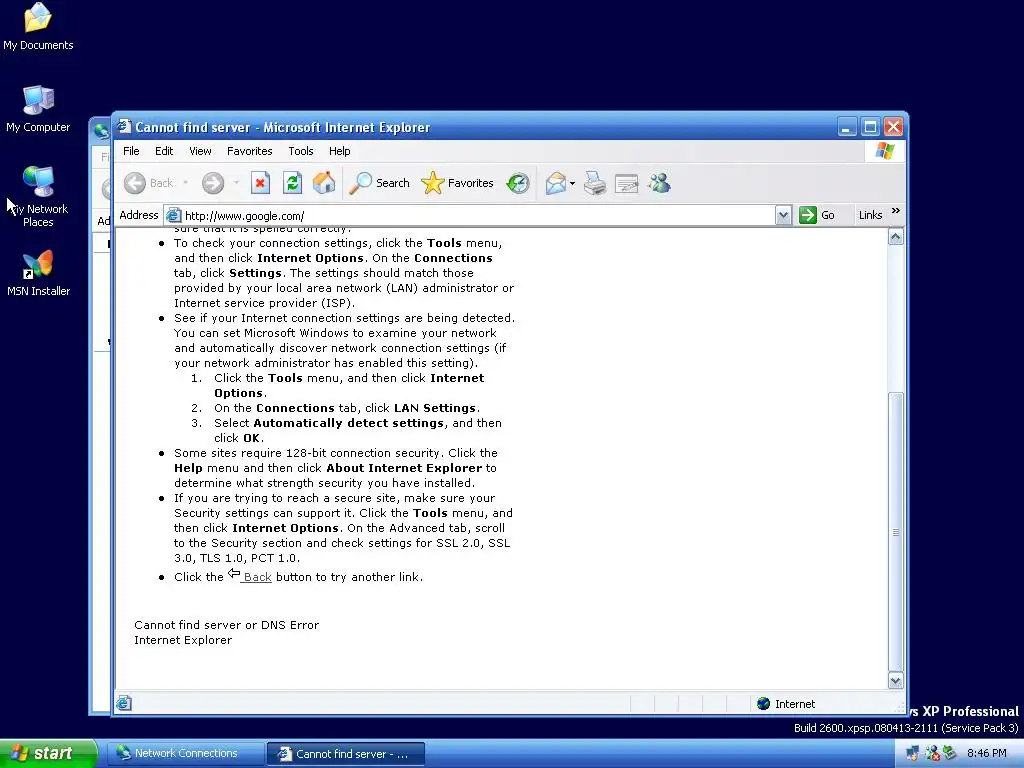The image size is (1024, 768).
Task: Expand the Back button history dropdown arrow
Action: [185, 184]
